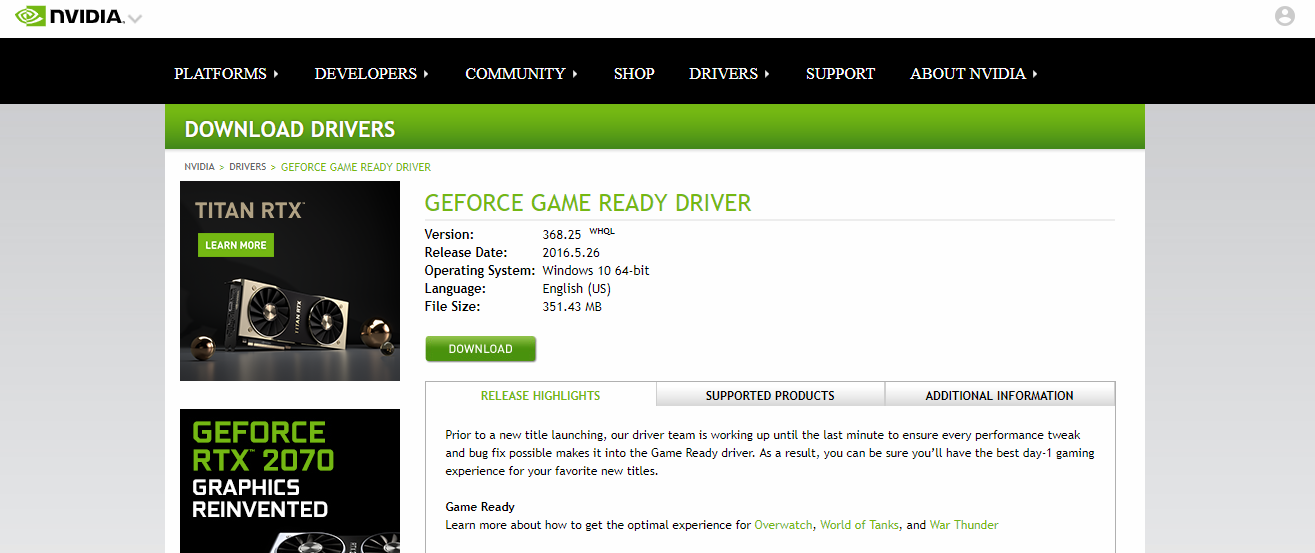Screen dimensions: 1315x553
Task: Go to Shop
Action: coord(634,73)
